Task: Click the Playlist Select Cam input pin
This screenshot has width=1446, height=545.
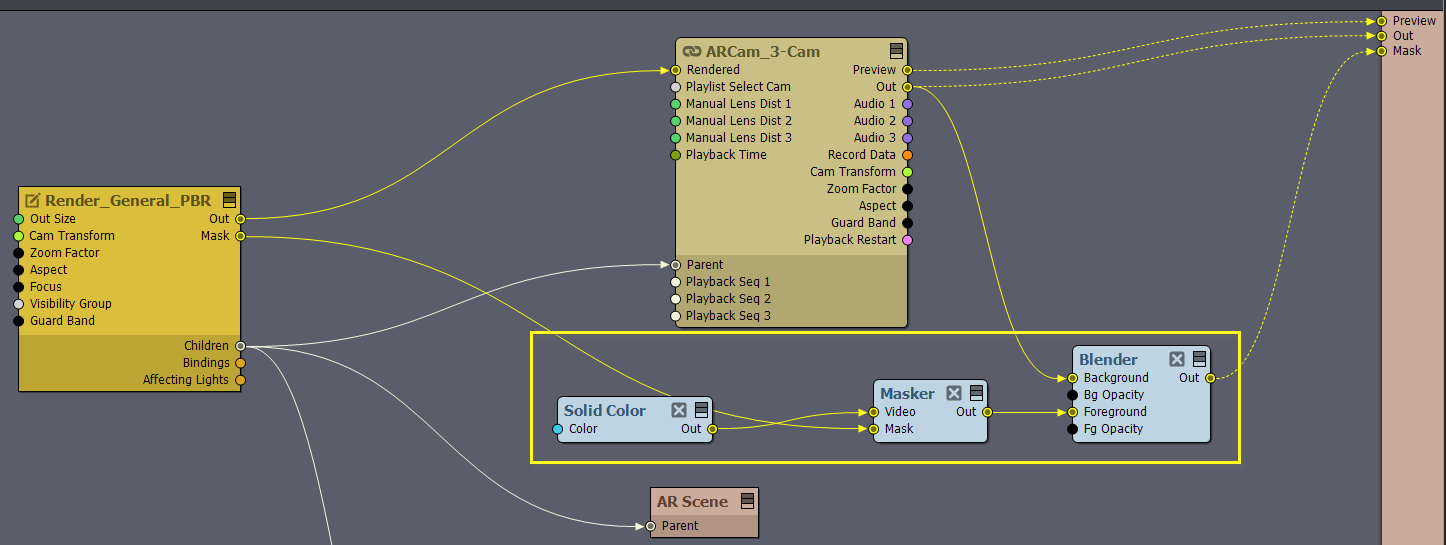Action: click(x=676, y=87)
